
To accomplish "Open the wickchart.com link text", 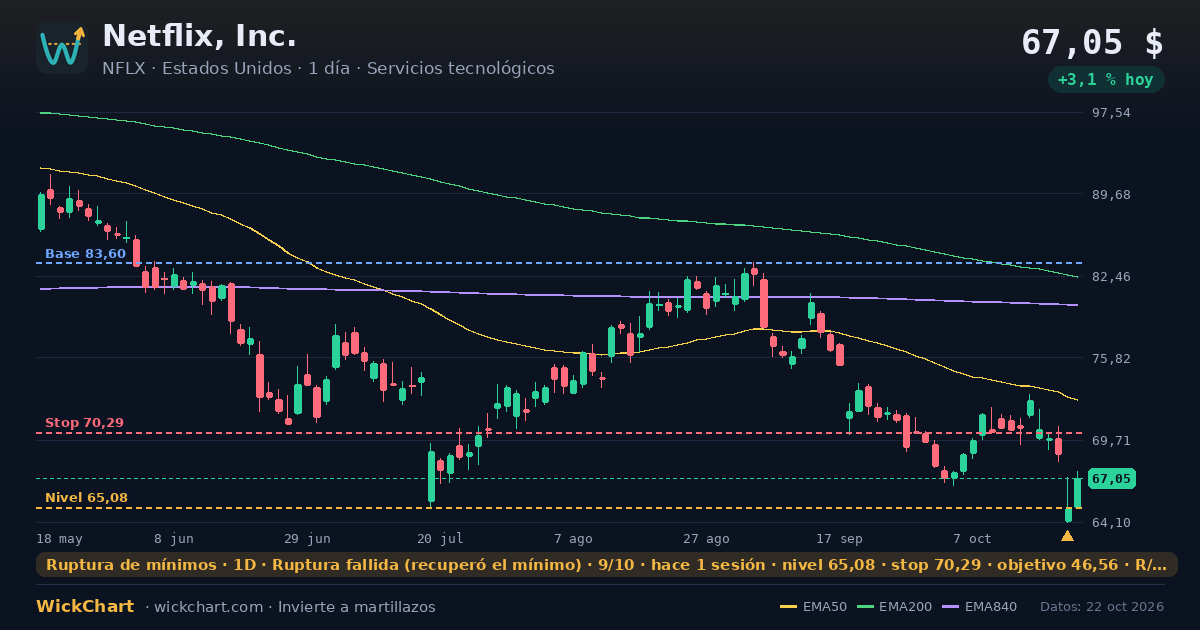I will (208, 607).
